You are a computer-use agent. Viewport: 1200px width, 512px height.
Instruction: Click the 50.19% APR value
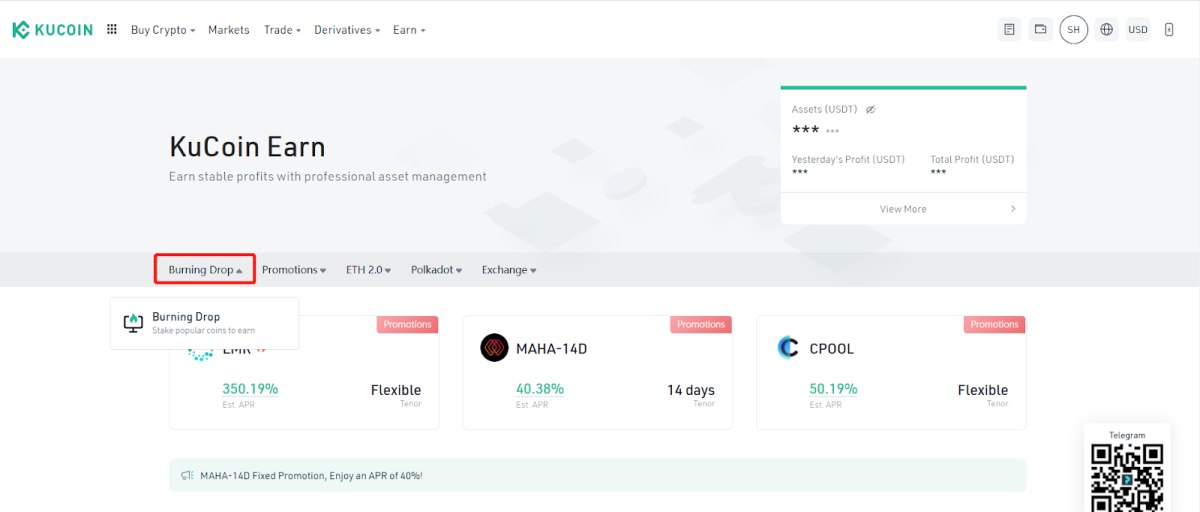click(834, 389)
